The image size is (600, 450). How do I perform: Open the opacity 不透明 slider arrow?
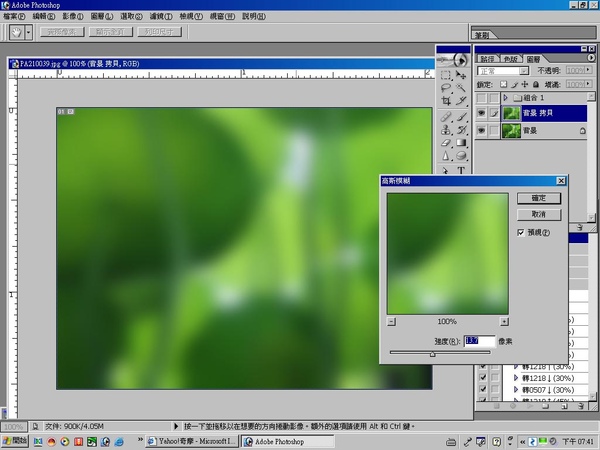(589, 70)
